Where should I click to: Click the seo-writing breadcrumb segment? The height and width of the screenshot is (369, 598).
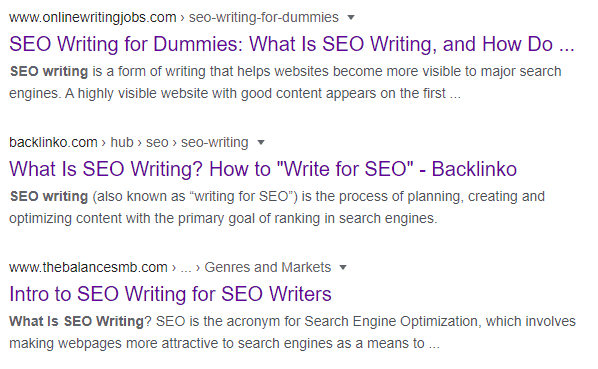tap(214, 143)
